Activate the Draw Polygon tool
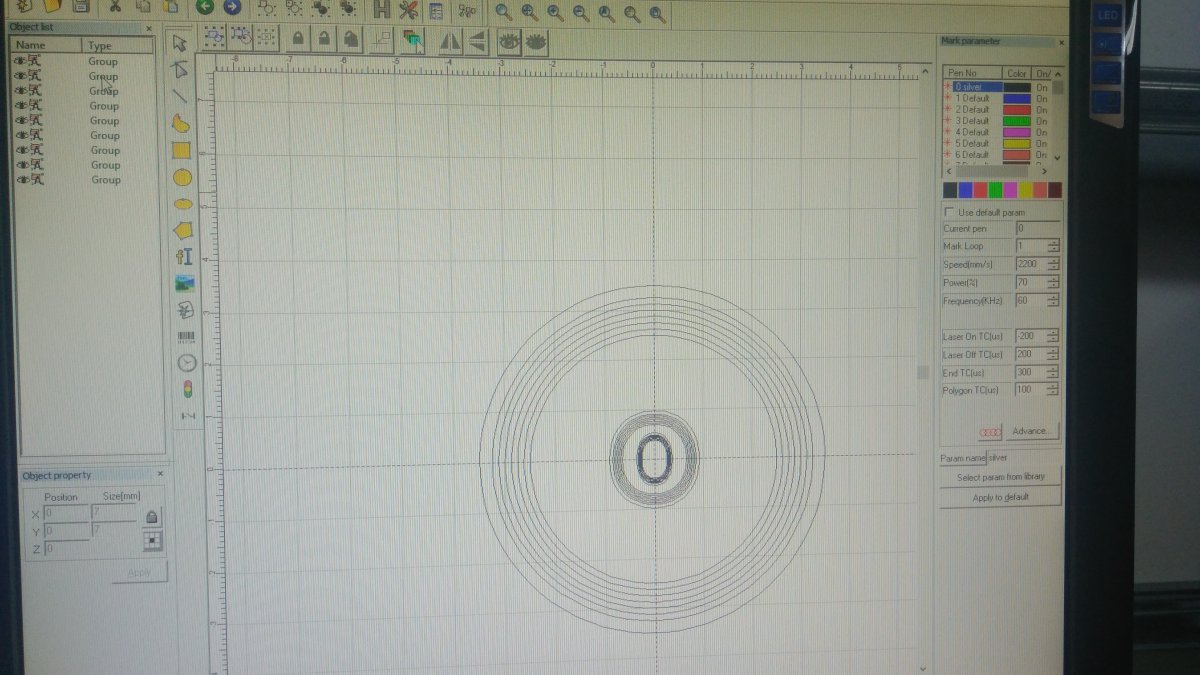 coord(182,230)
